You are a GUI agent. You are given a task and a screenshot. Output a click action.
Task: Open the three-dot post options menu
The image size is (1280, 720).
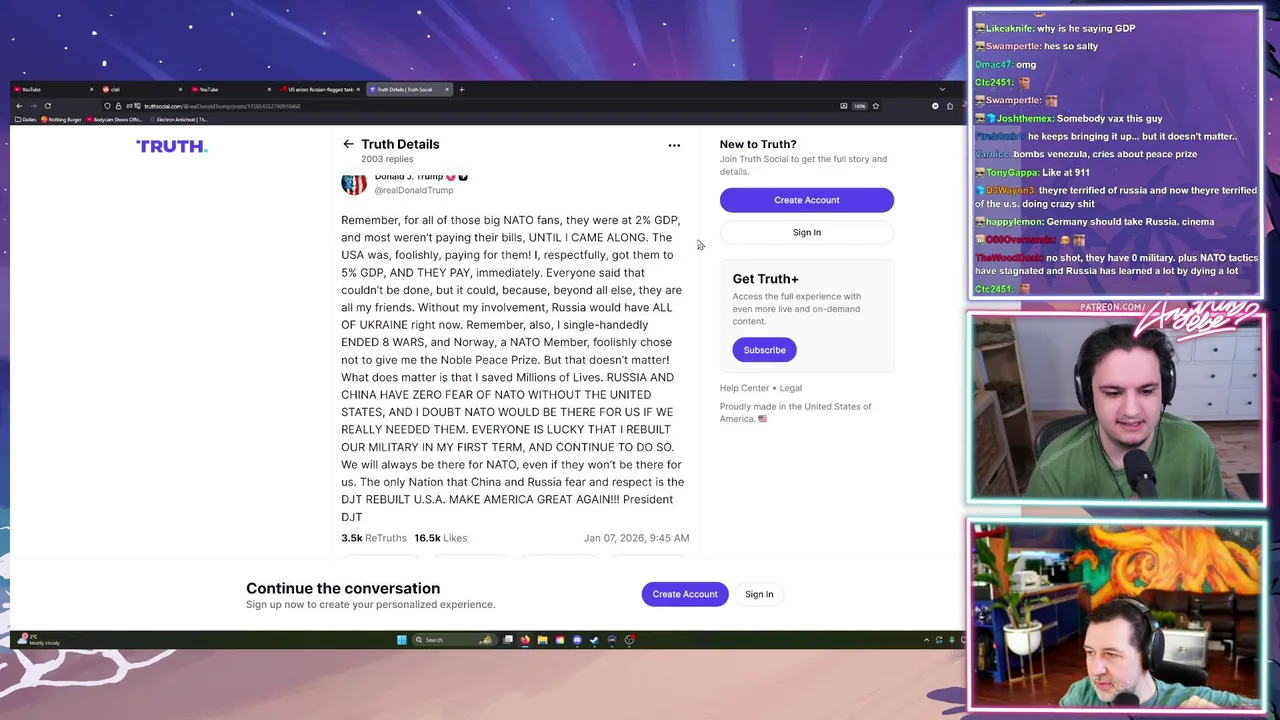click(674, 145)
